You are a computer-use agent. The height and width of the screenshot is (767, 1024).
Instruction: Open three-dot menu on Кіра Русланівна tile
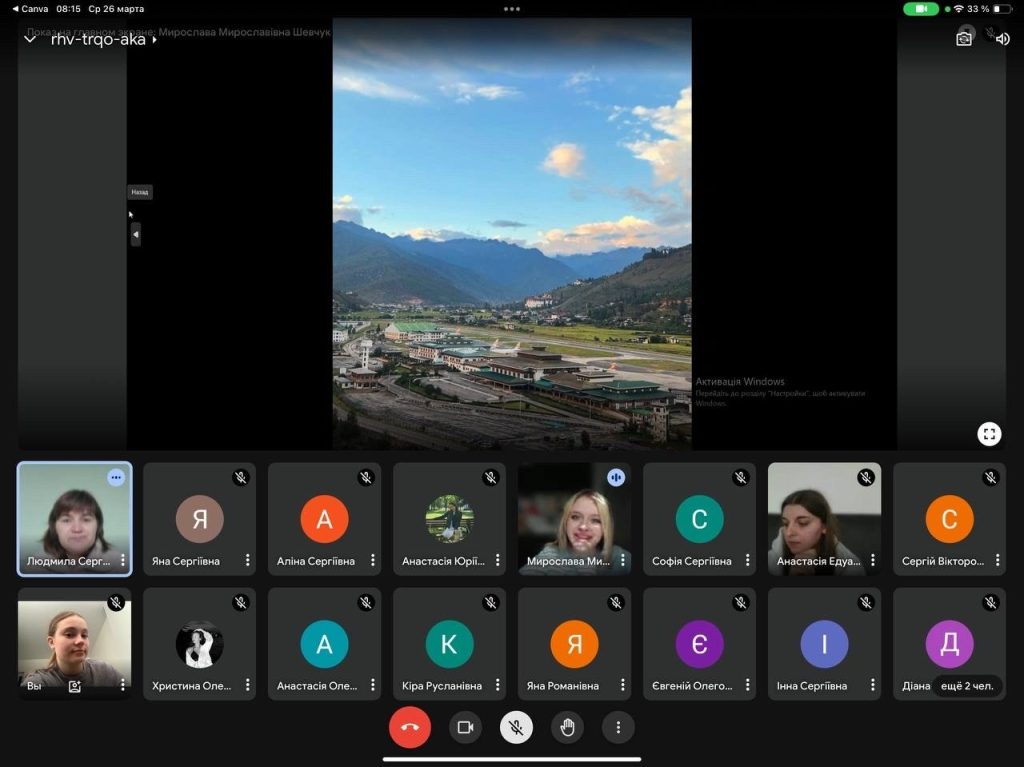[x=498, y=685]
